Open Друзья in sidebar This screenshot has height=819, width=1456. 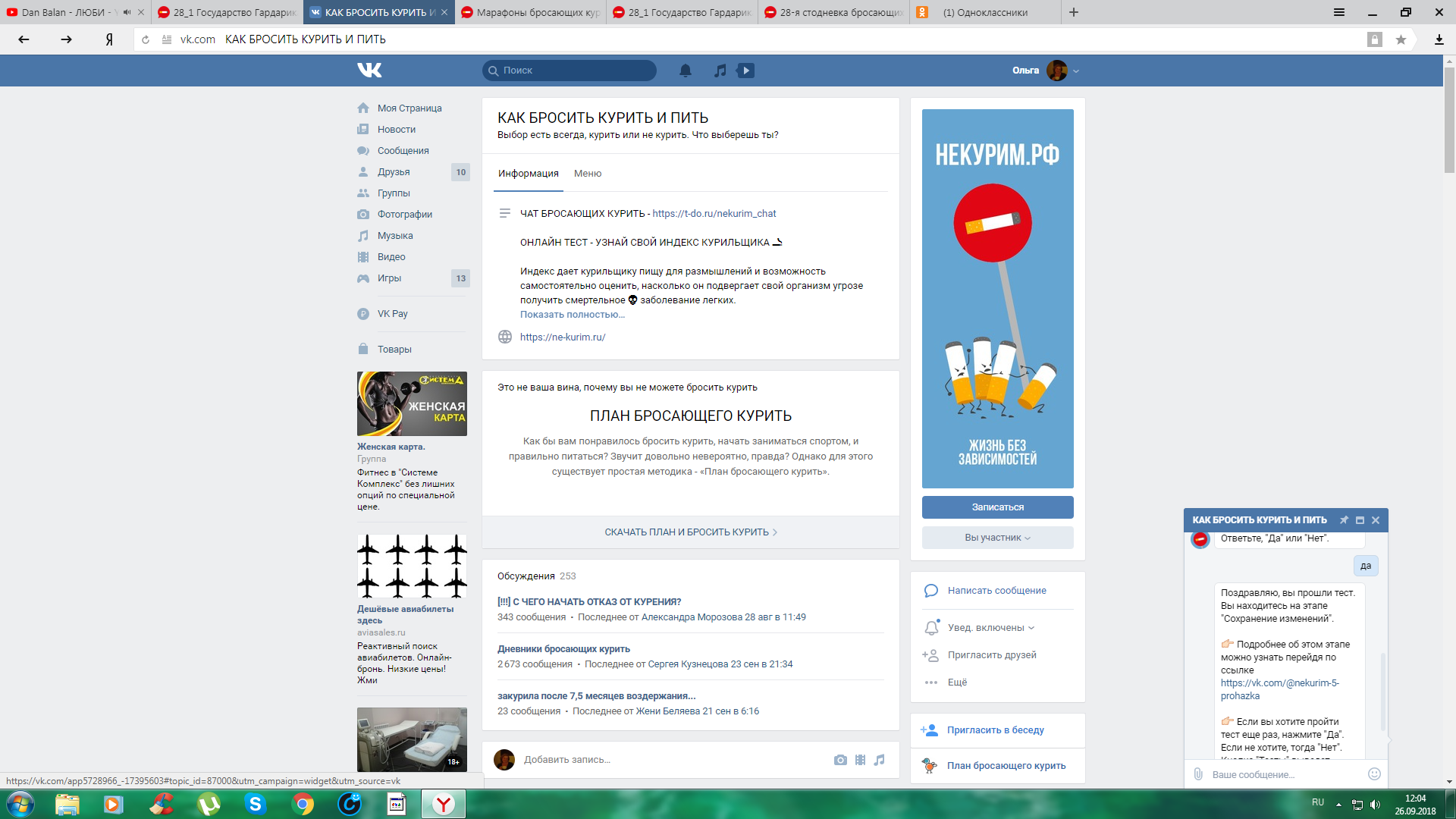click(x=394, y=172)
